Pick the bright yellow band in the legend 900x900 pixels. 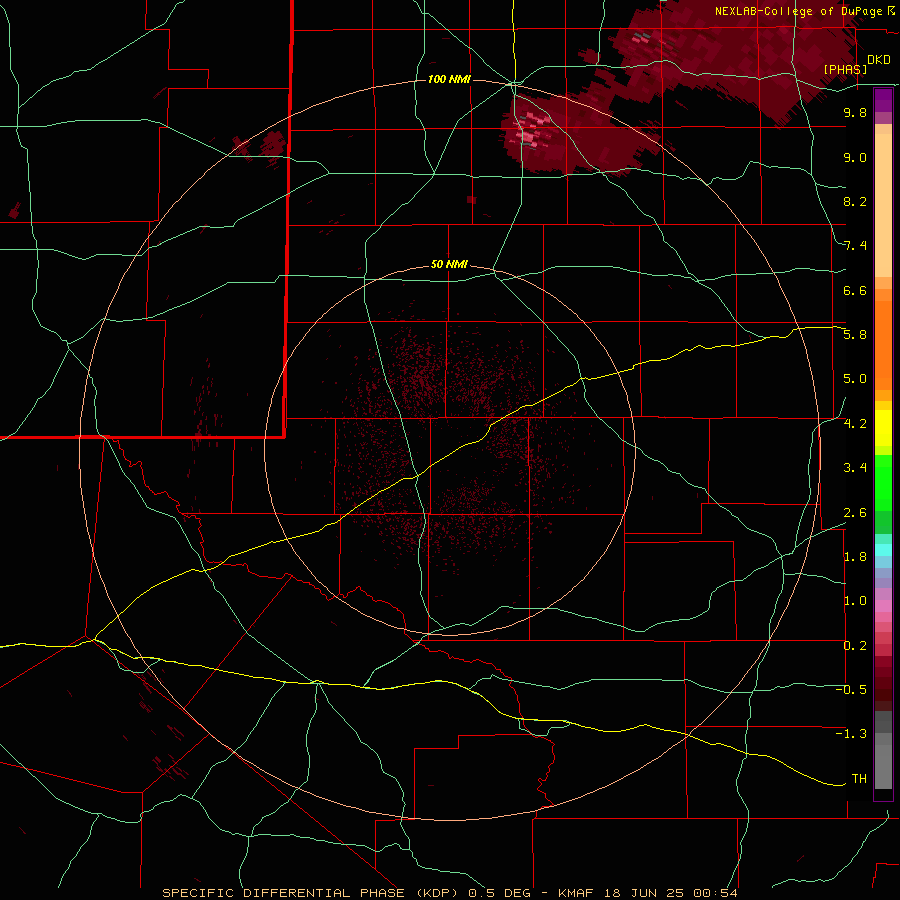click(x=883, y=428)
